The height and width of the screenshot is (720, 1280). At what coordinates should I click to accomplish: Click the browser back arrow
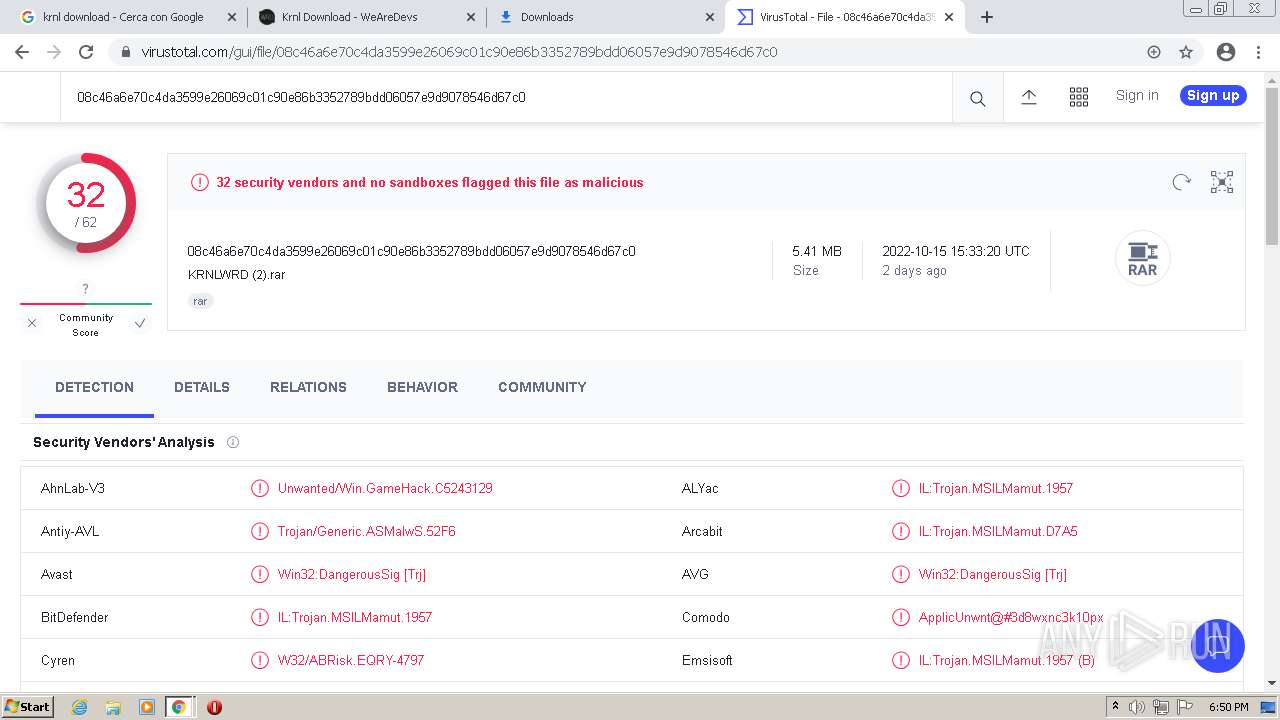22,52
